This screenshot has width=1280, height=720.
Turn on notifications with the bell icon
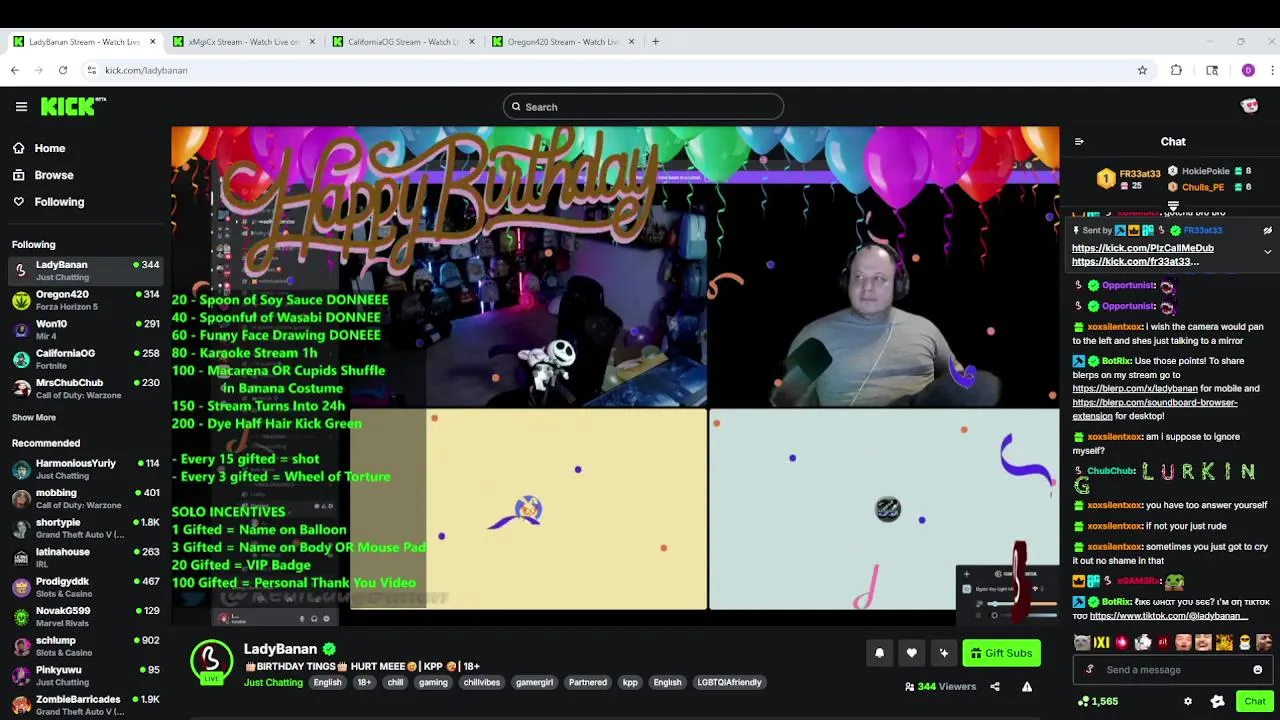pos(879,653)
